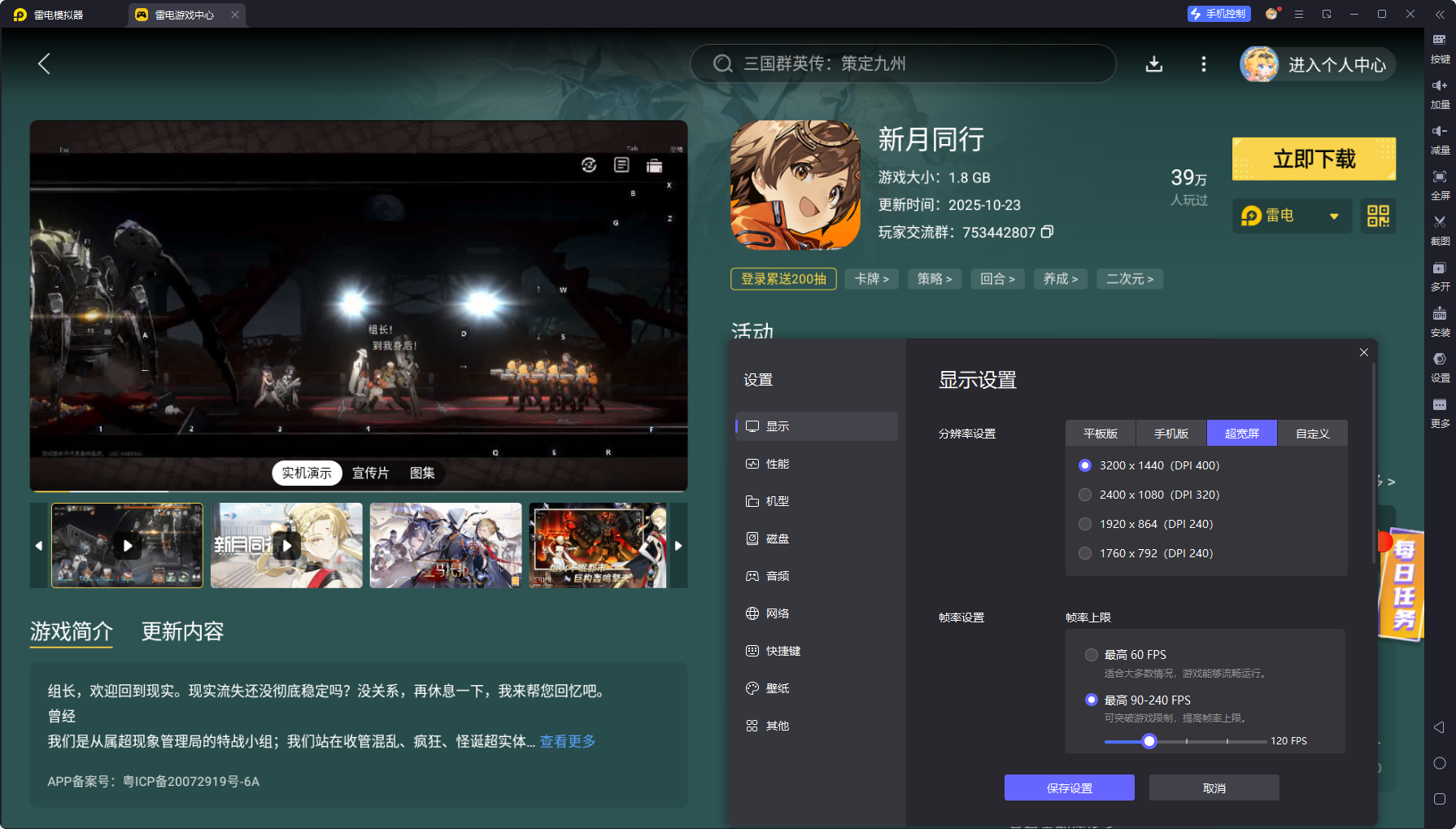Enable the 最高 60 FPS option
The image size is (1456, 829).
1092,654
